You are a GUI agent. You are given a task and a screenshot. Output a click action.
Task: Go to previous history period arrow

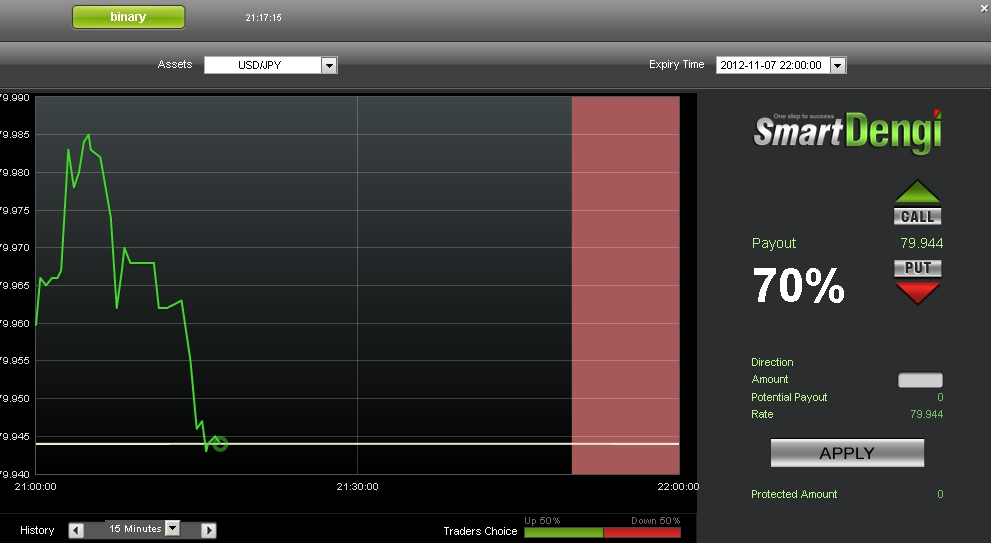pyautogui.click(x=76, y=530)
